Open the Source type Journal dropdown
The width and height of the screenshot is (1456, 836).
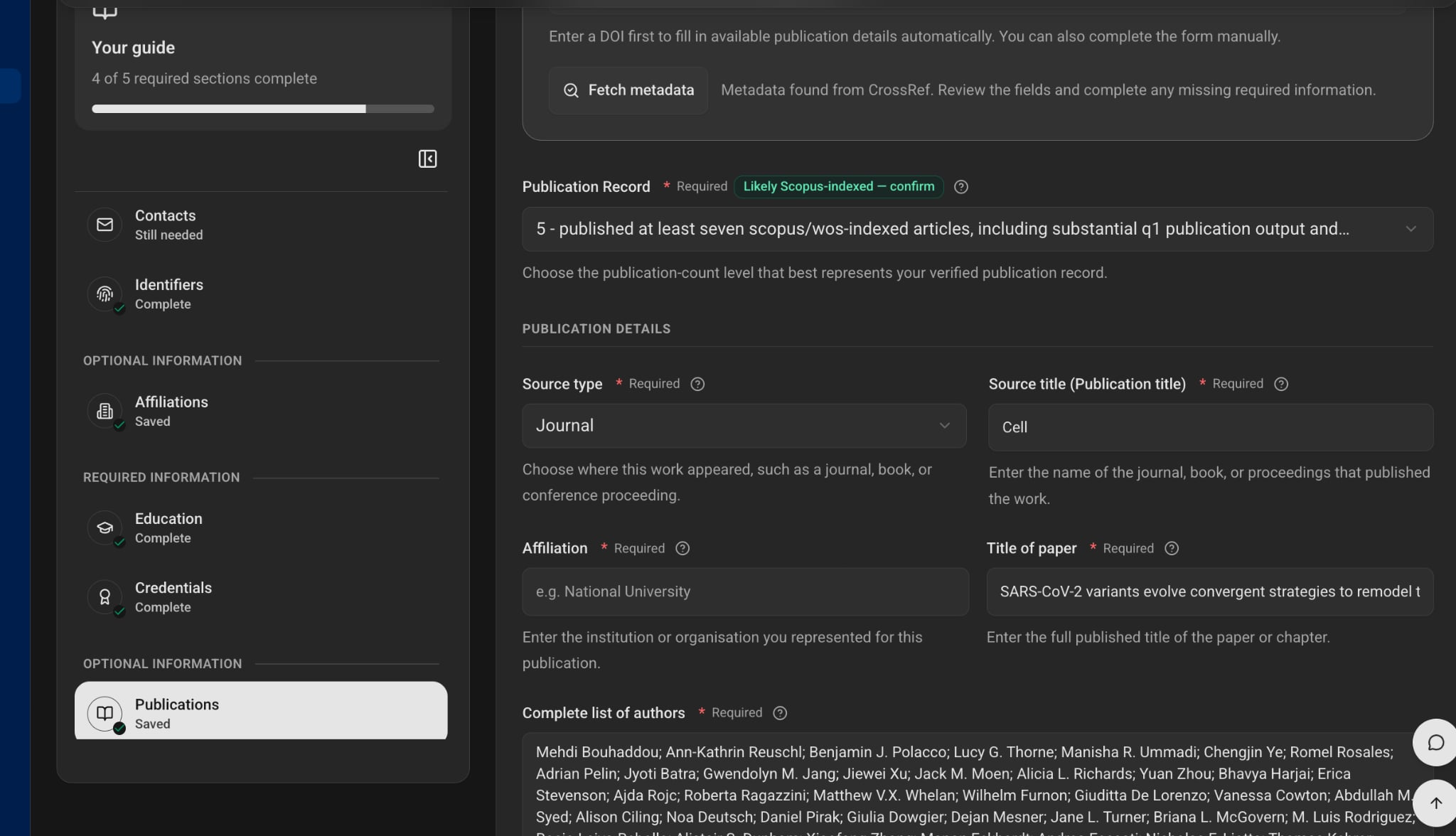coord(744,426)
